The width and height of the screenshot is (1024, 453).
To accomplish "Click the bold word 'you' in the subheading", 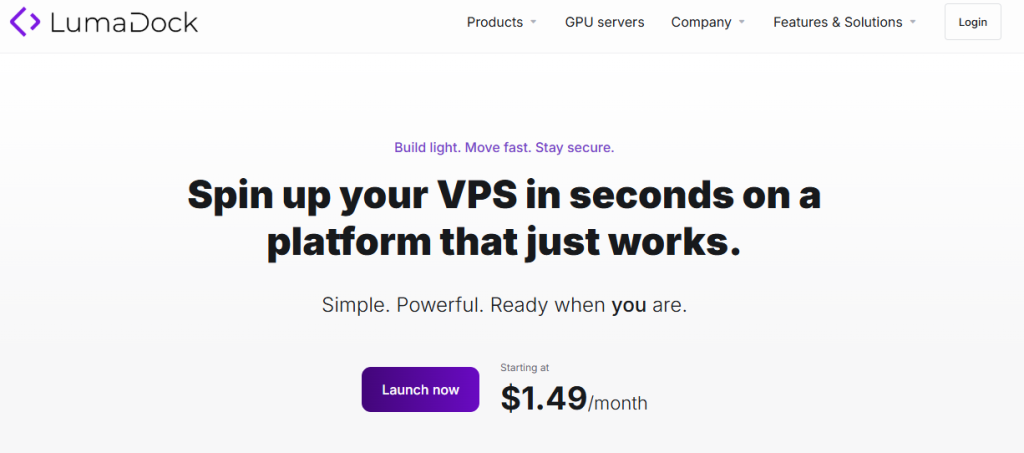I will click(x=629, y=306).
